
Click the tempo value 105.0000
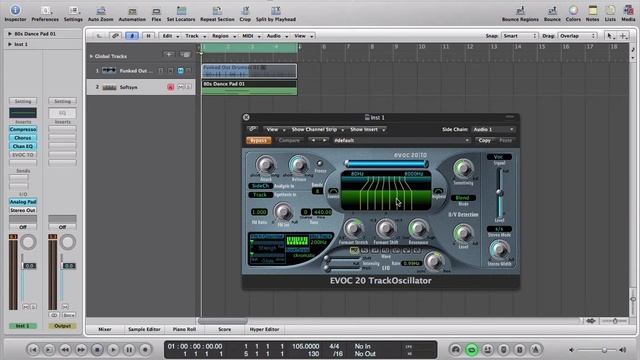coord(305,346)
